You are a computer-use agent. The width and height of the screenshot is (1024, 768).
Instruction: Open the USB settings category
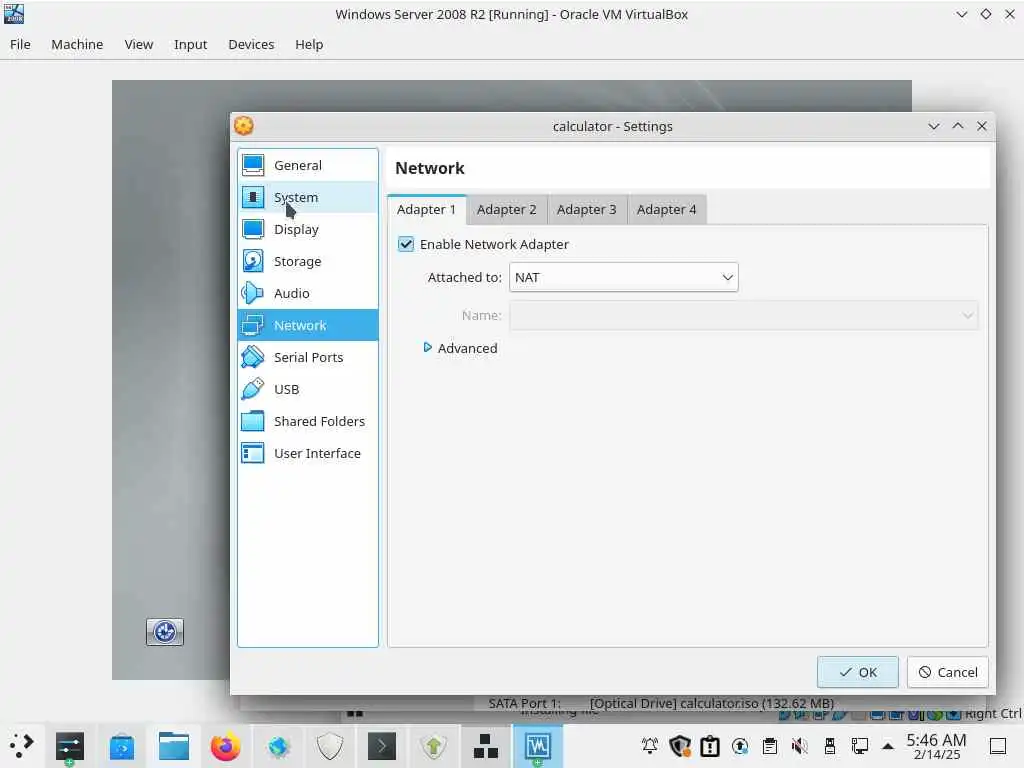tap(308, 389)
